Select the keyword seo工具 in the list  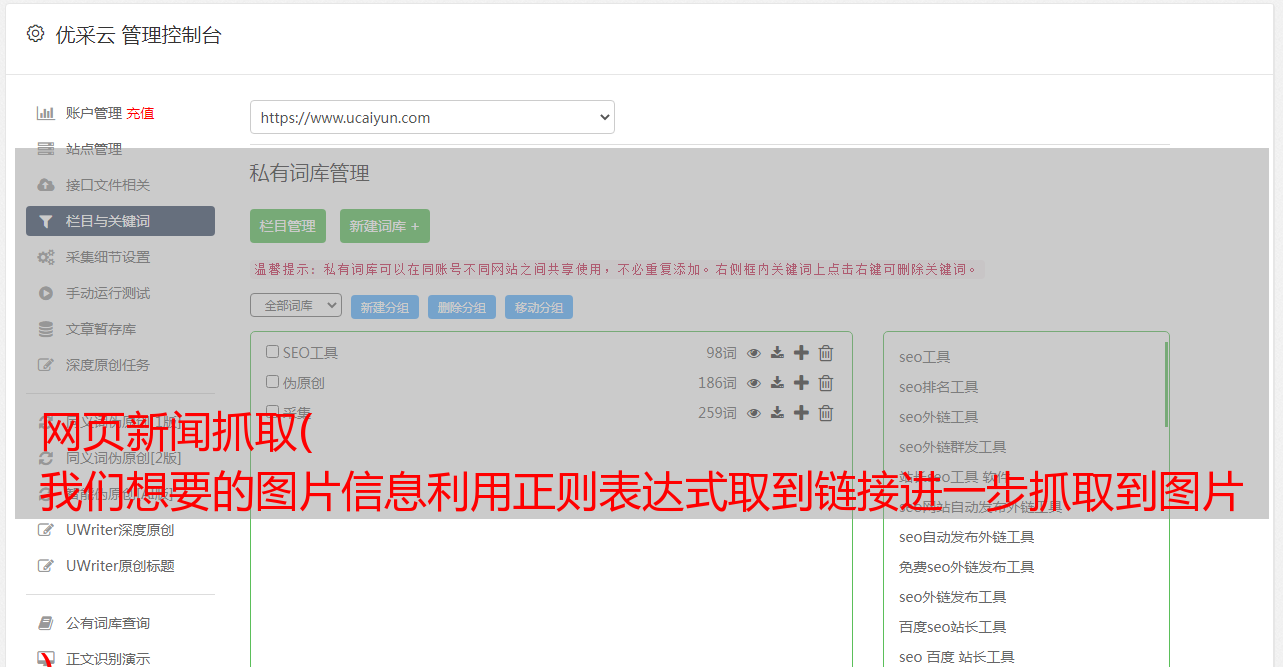coord(924,357)
